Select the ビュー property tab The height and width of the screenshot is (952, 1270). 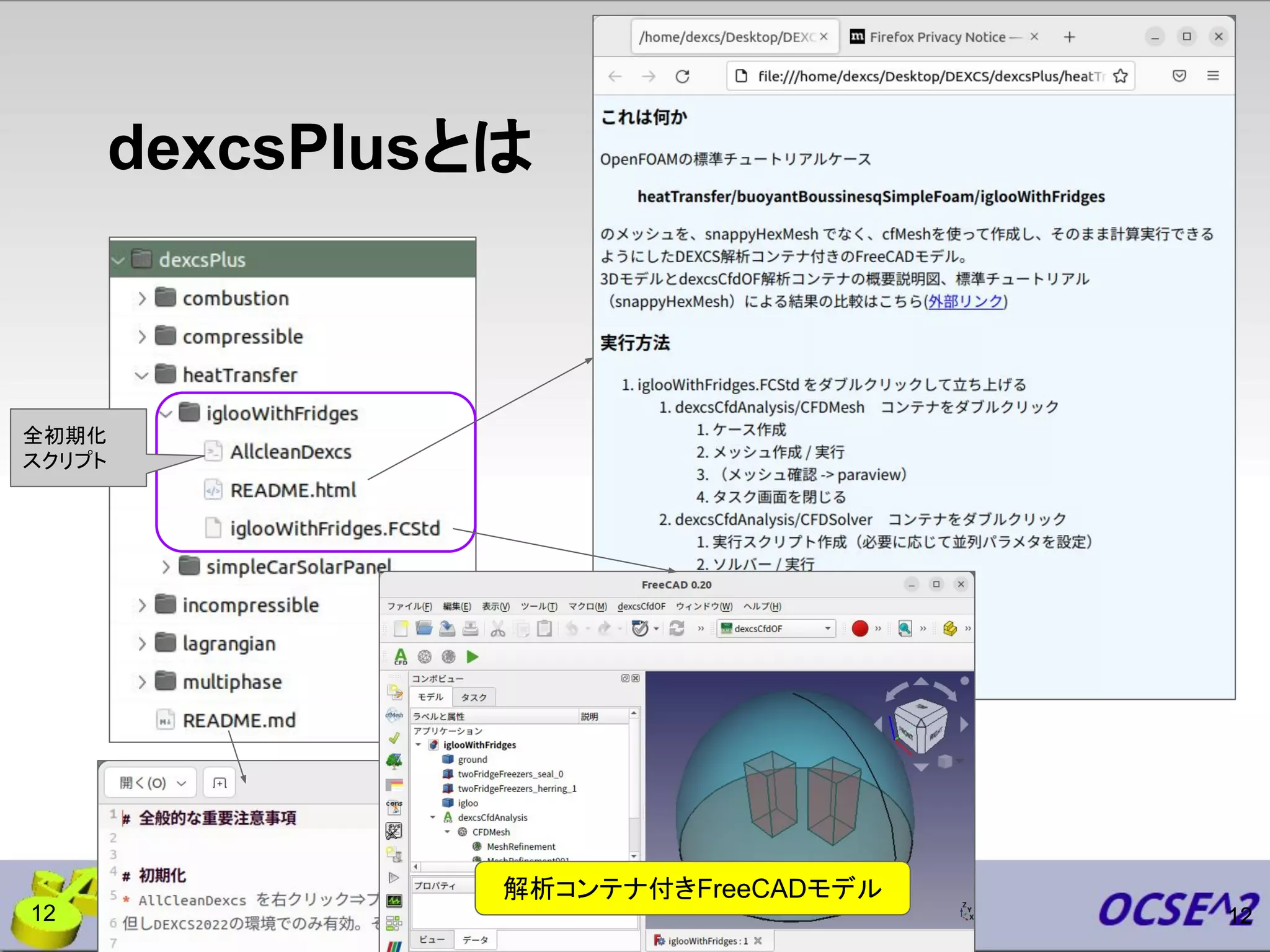point(432,940)
